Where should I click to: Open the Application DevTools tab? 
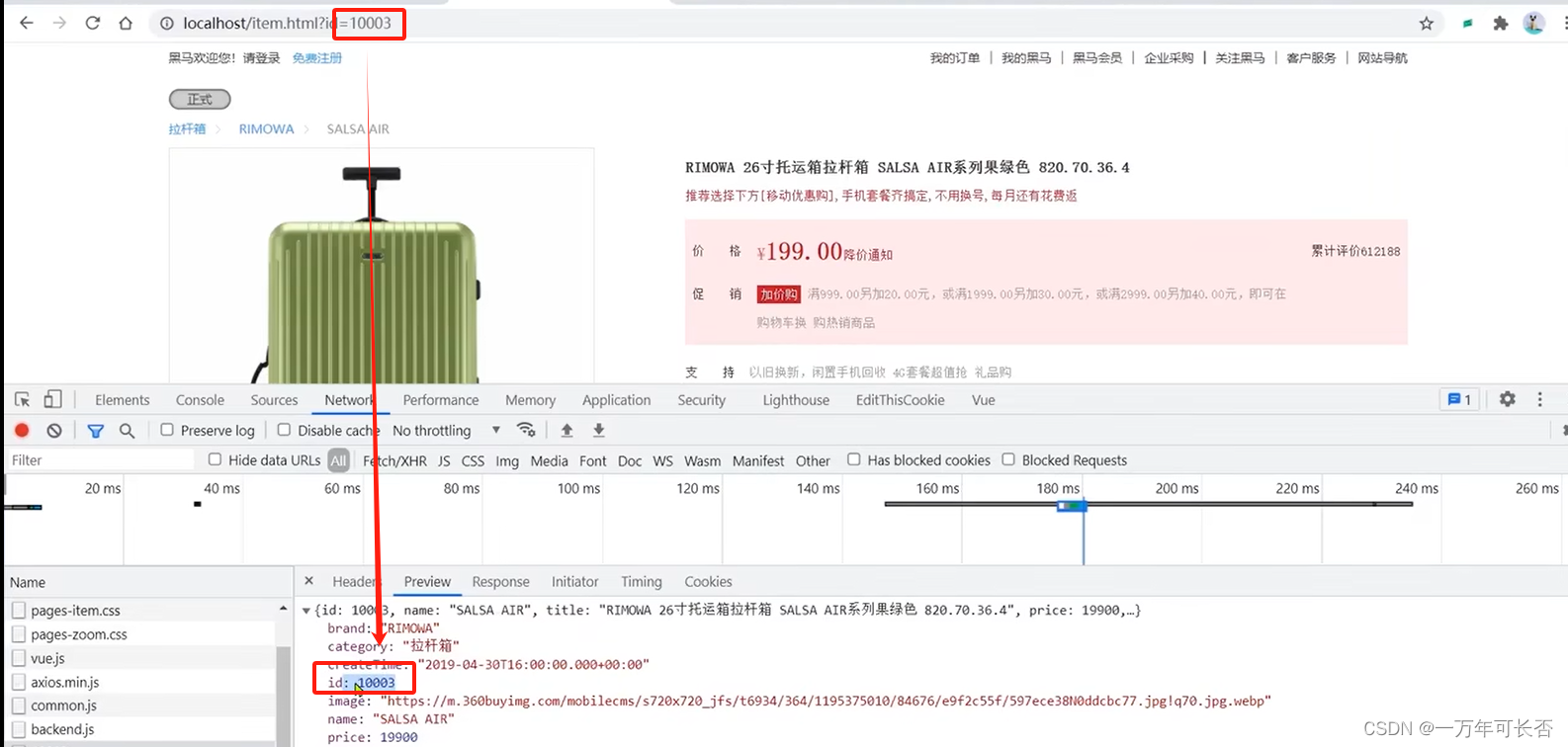[616, 400]
